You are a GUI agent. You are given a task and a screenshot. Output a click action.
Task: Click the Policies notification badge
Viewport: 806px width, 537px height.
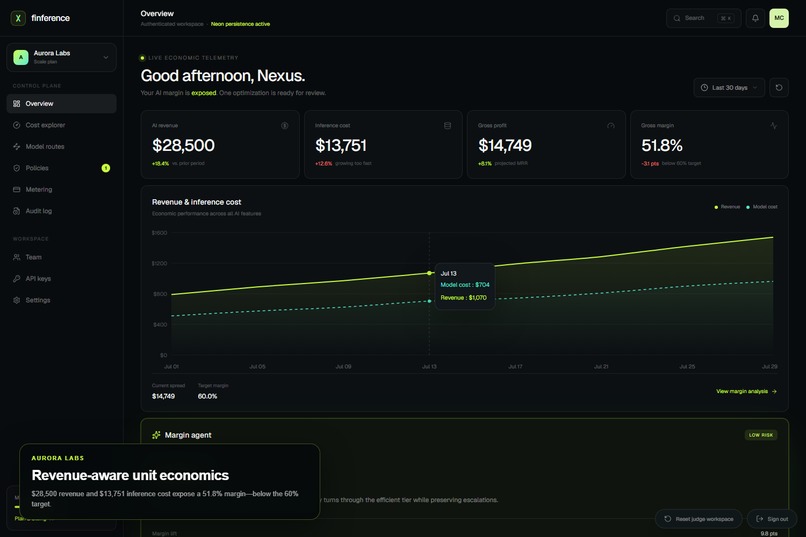coord(106,168)
